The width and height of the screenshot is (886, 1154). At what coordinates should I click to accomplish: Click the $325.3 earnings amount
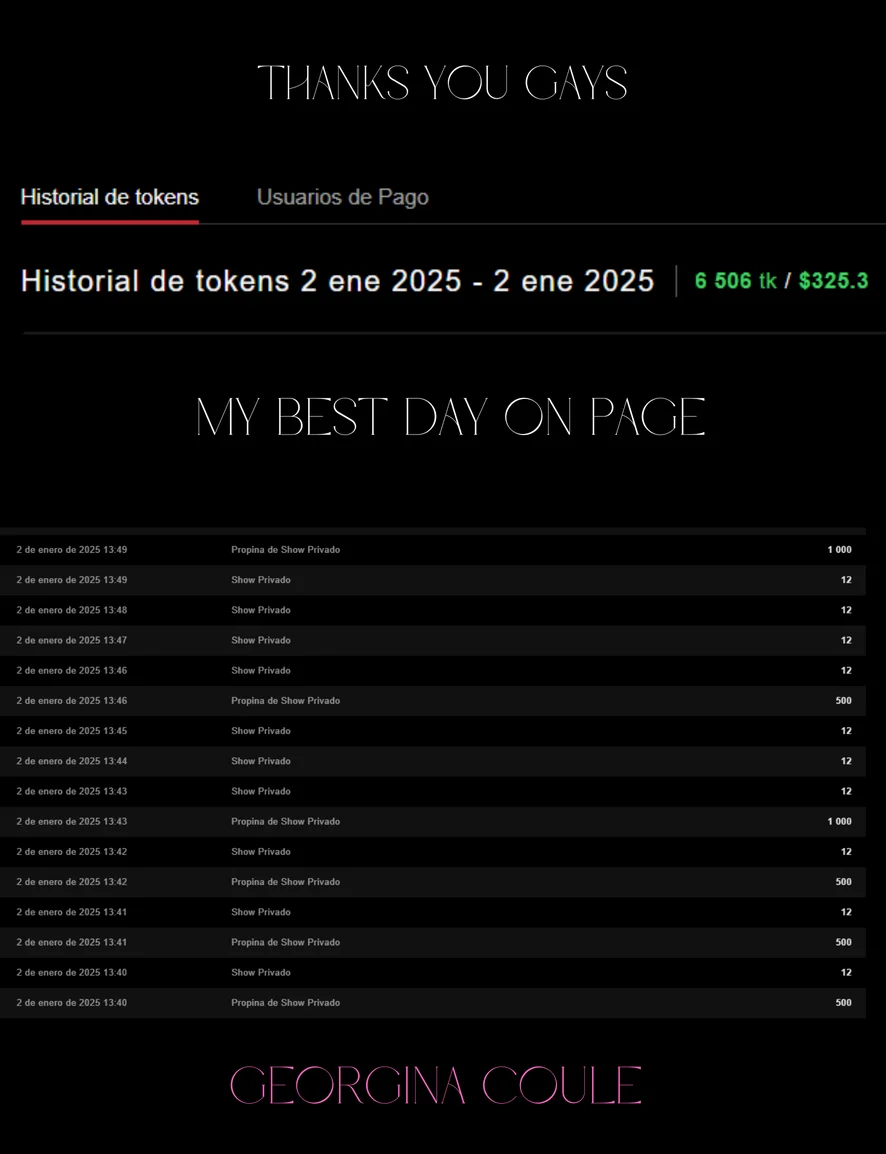[833, 281]
